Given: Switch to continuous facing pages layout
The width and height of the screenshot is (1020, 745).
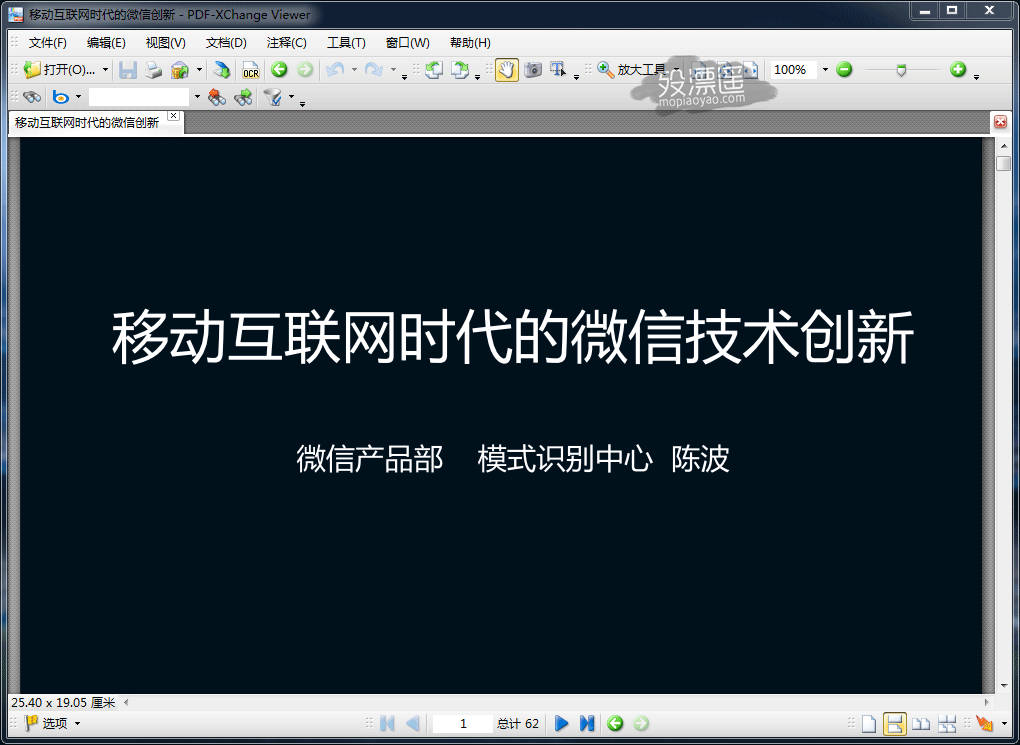Looking at the screenshot, I should (x=946, y=724).
